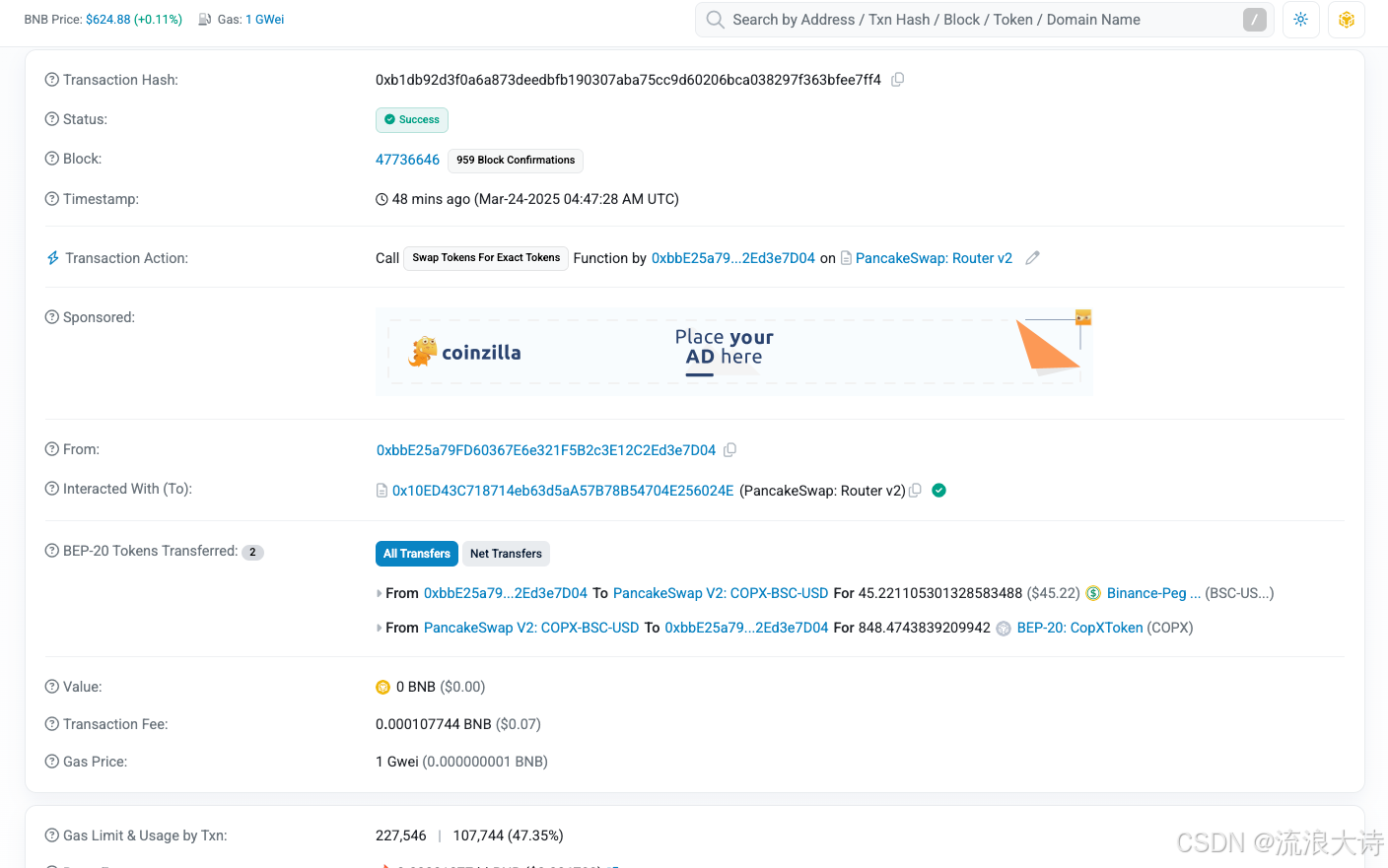The width and height of the screenshot is (1388, 868).
Task: Open recipient 0xbbE25a79...2Ed3e7D04 in second transfer
Action: [x=747, y=628]
